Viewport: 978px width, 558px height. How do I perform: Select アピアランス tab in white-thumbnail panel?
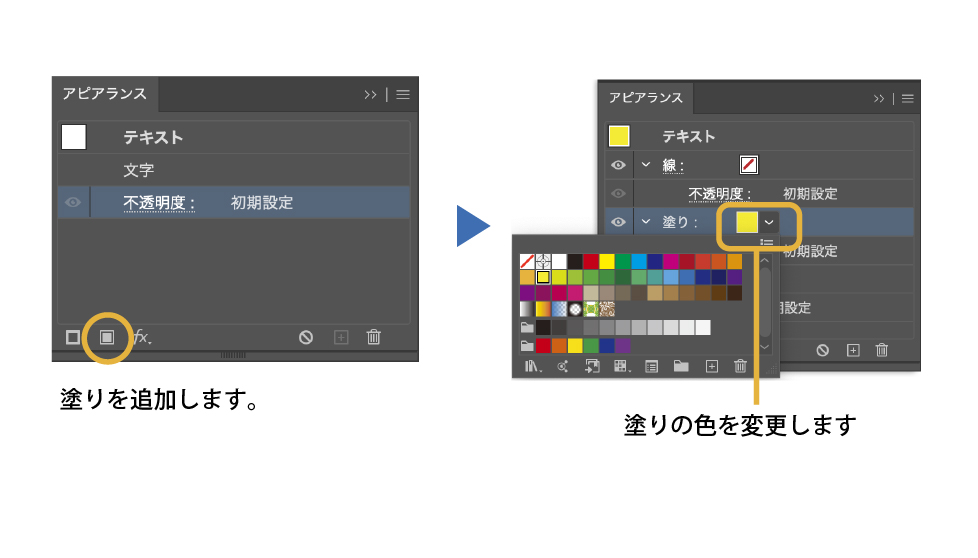[104, 94]
